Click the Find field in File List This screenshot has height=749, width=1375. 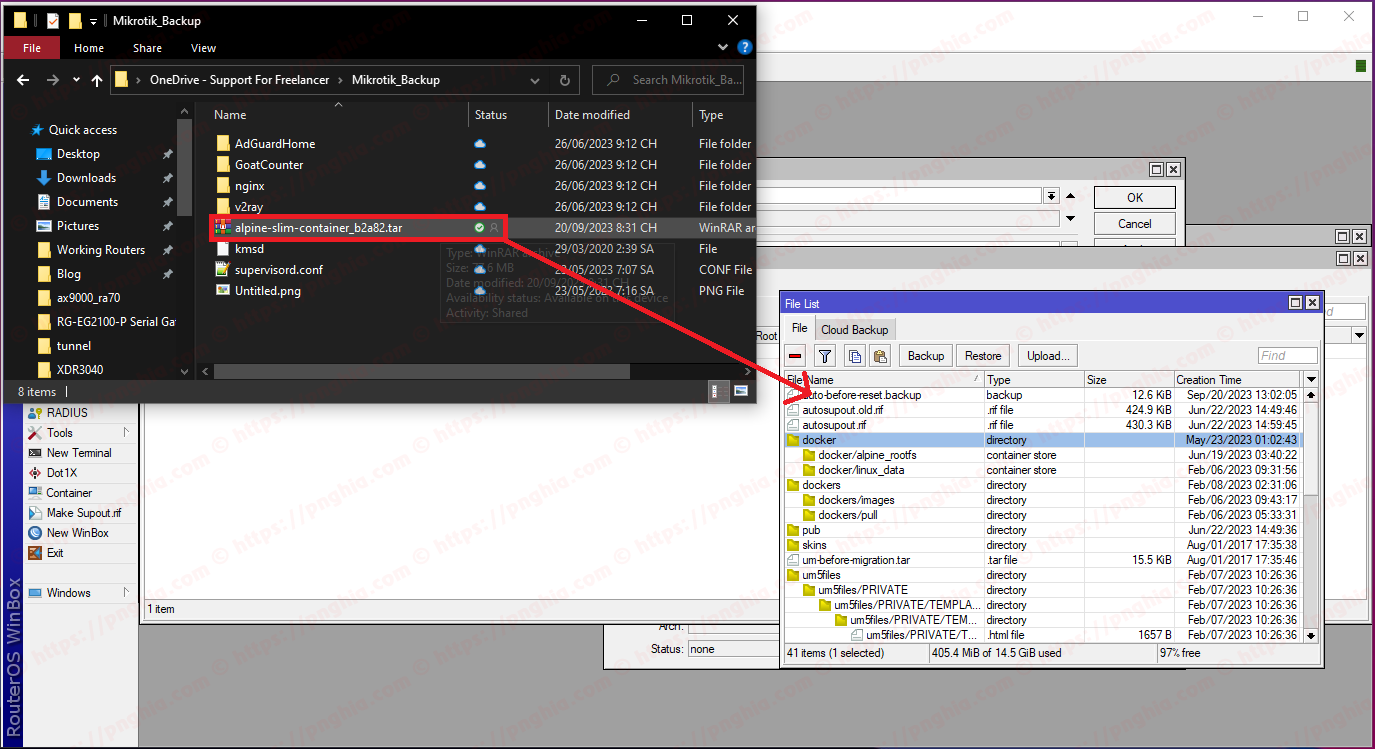tap(1287, 355)
